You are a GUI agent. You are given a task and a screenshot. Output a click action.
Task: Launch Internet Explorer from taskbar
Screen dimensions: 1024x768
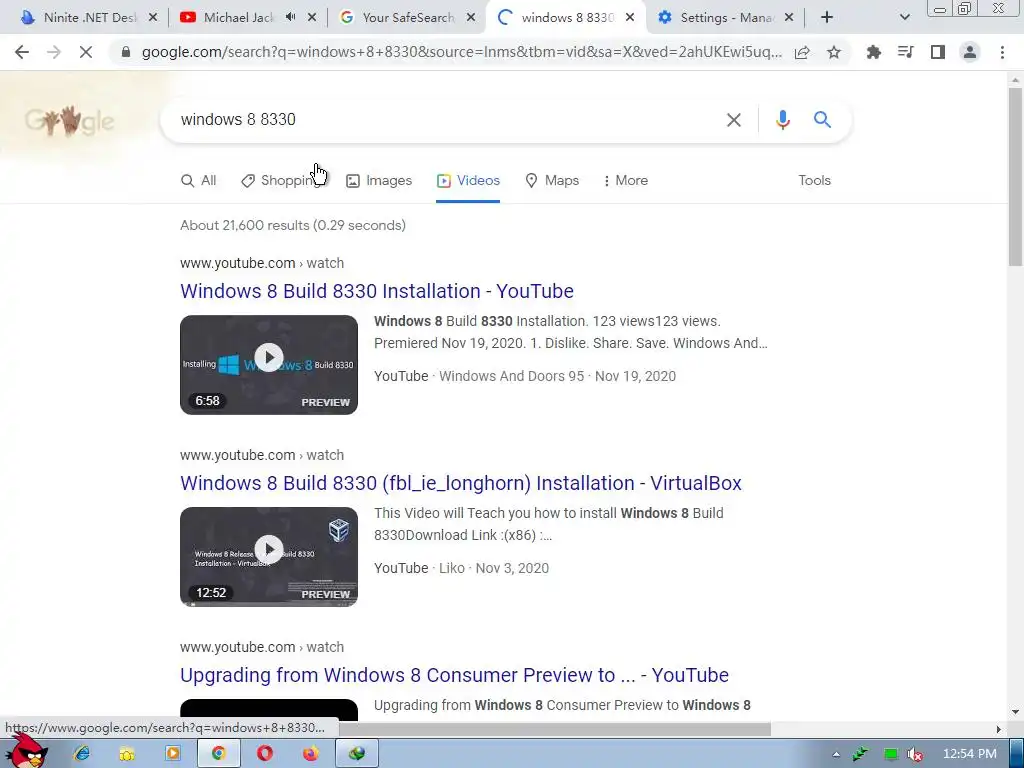(x=82, y=754)
